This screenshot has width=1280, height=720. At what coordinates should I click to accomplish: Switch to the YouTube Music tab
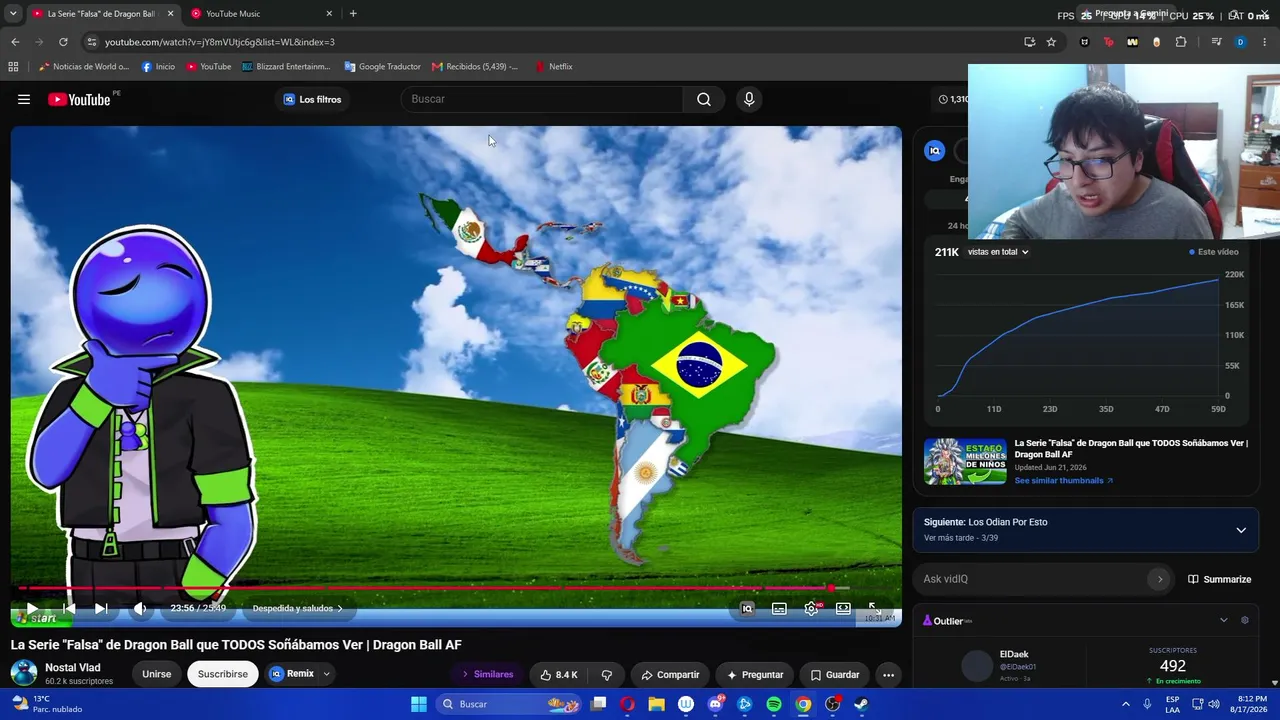260,14
